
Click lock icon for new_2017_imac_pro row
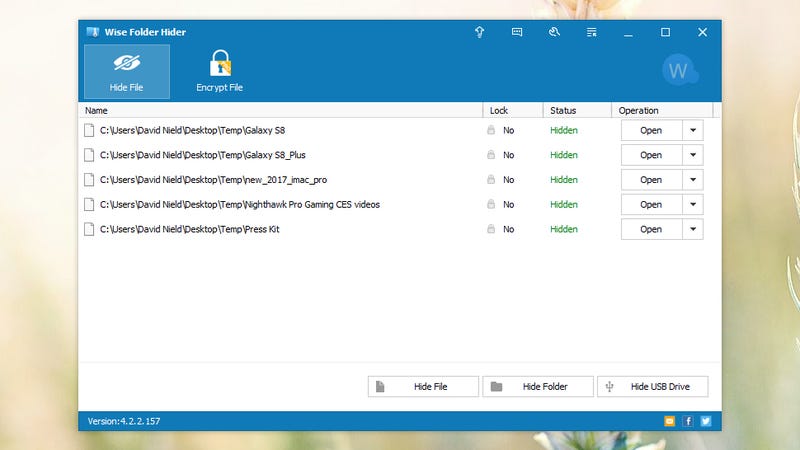click(x=491, y=180)
